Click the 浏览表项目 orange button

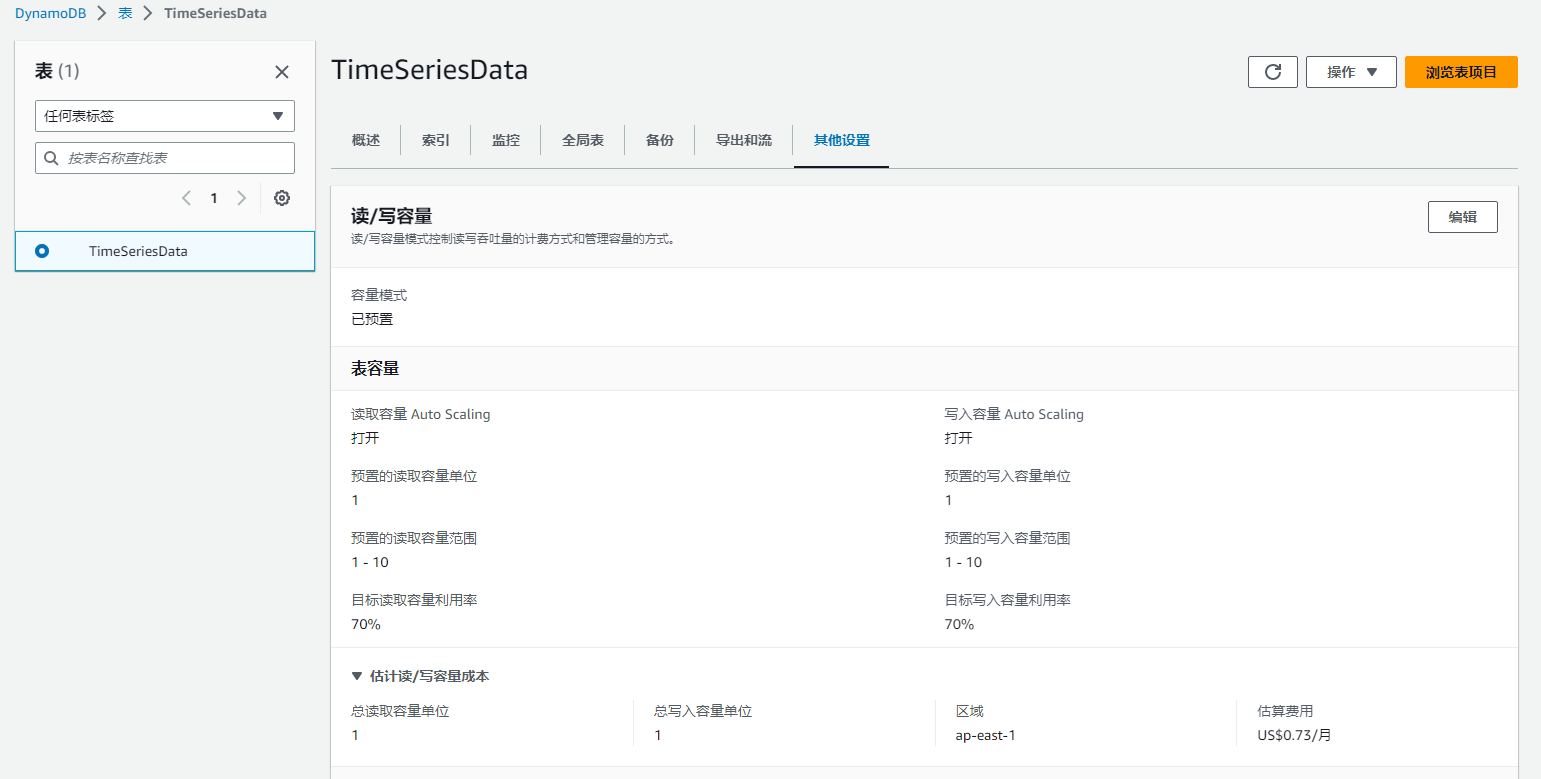[x=1461, y=72]
